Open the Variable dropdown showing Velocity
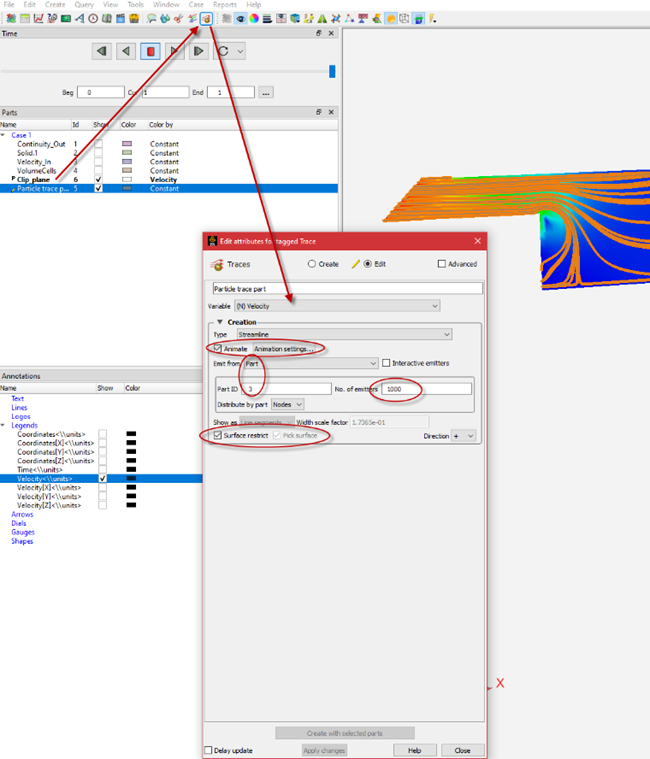The height and width of the screenshot is (759, 650). tap(337, 306)
